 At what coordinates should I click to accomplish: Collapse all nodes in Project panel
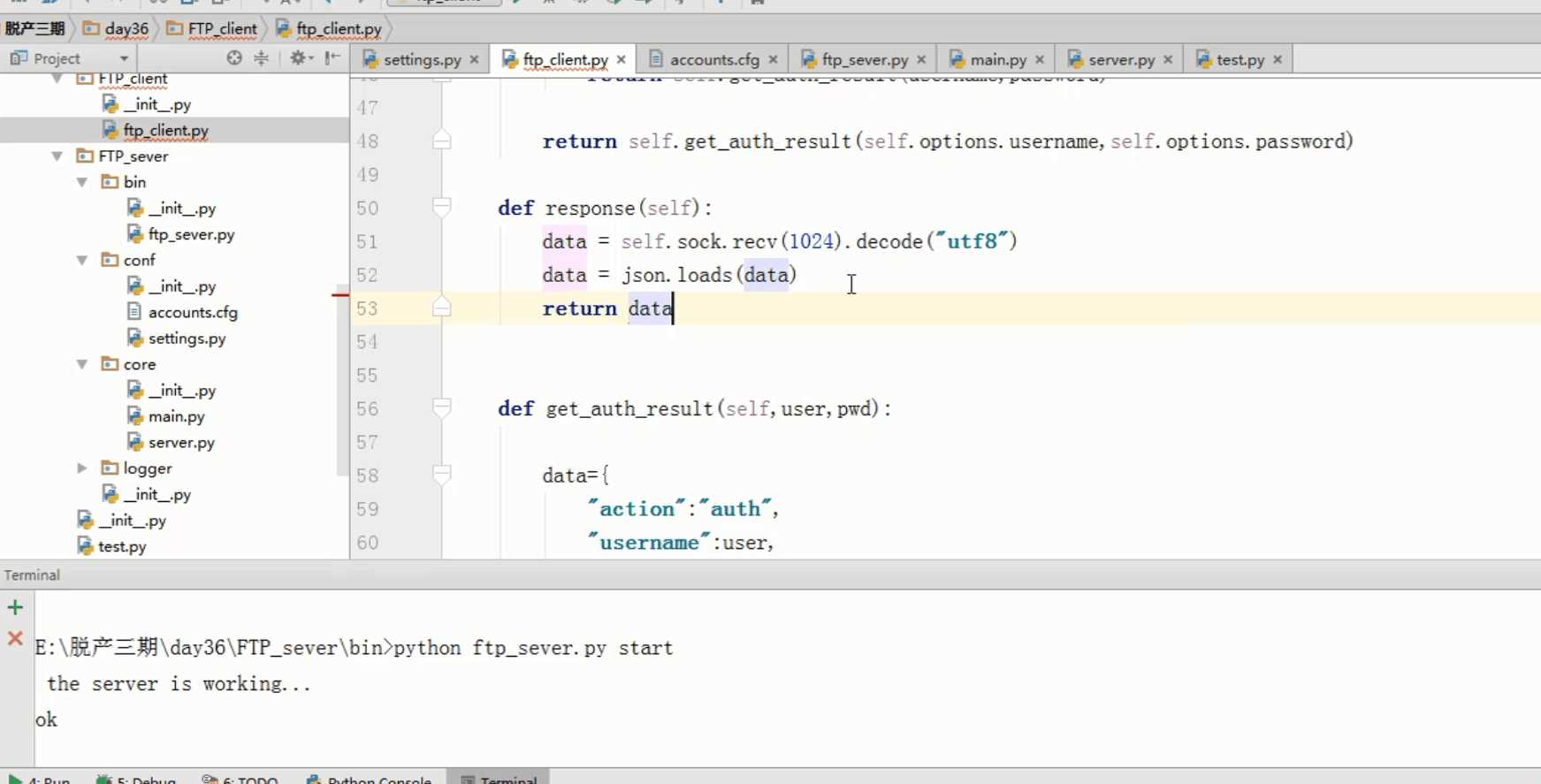(262, 58)
